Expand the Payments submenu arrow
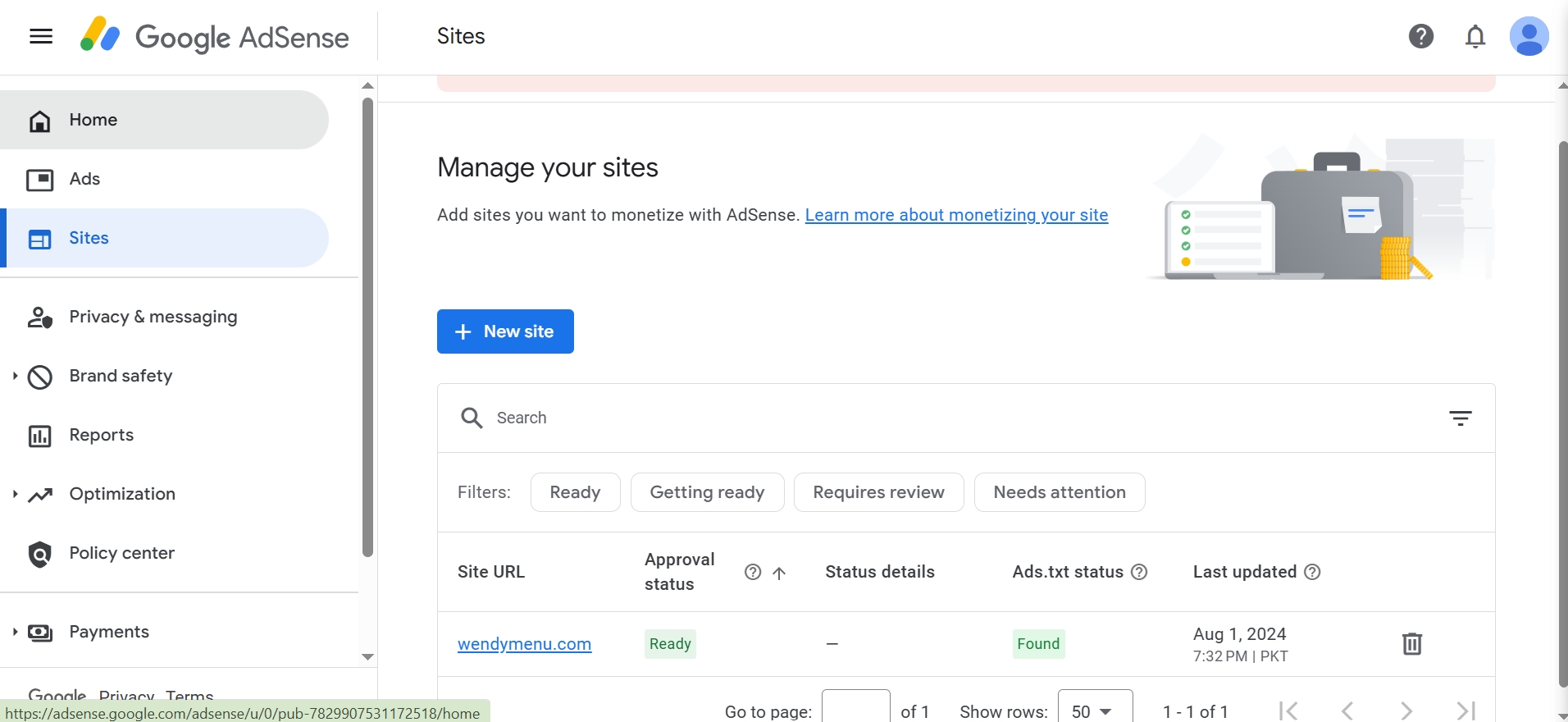The height and width of the screenshot is (722, 1568). pyautogui.click(x=15, y=632)
